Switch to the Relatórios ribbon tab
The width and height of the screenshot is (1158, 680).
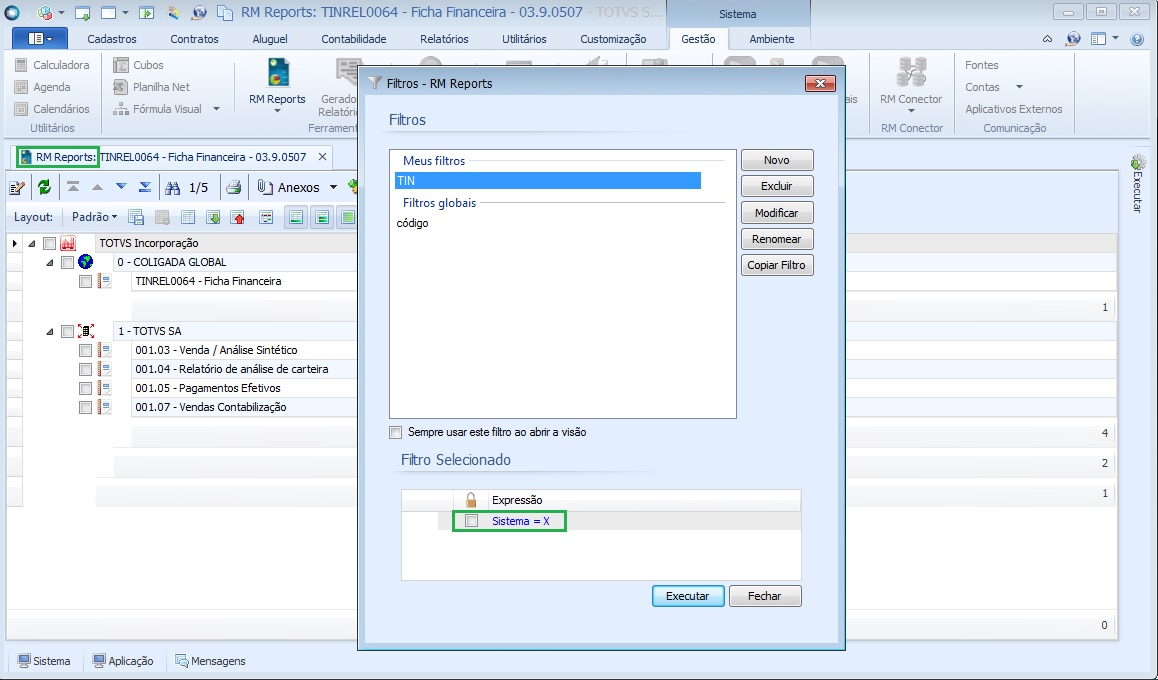[445, 39]
